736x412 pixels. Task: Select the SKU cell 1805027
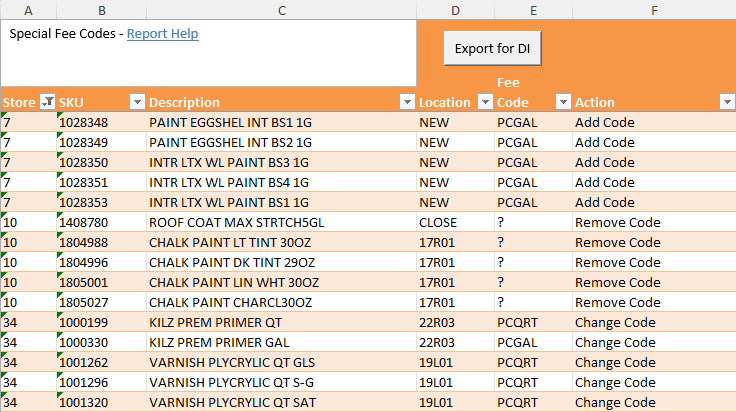coord(101,303)
